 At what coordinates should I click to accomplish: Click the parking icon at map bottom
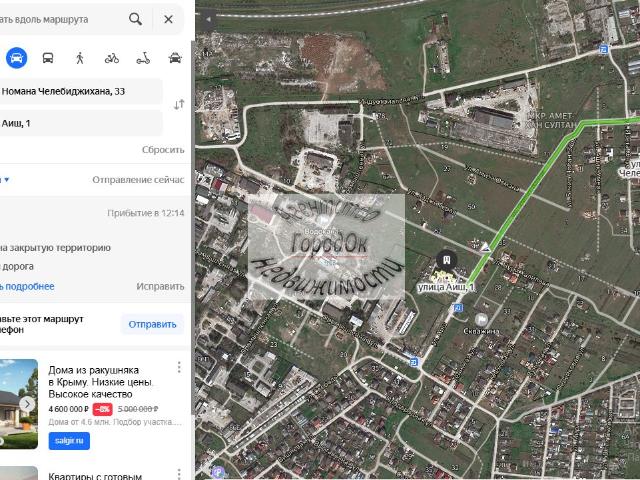pyautogui.click(x=218, y=473)
